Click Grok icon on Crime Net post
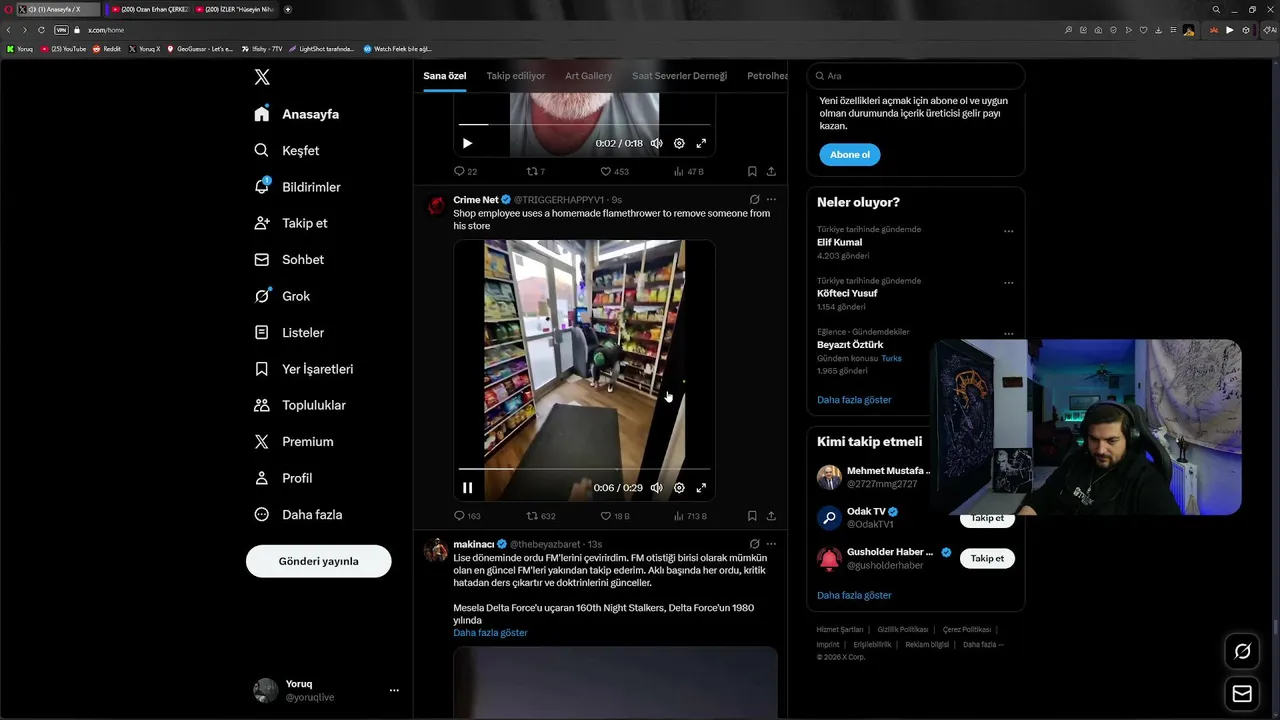 pos(754,199)
